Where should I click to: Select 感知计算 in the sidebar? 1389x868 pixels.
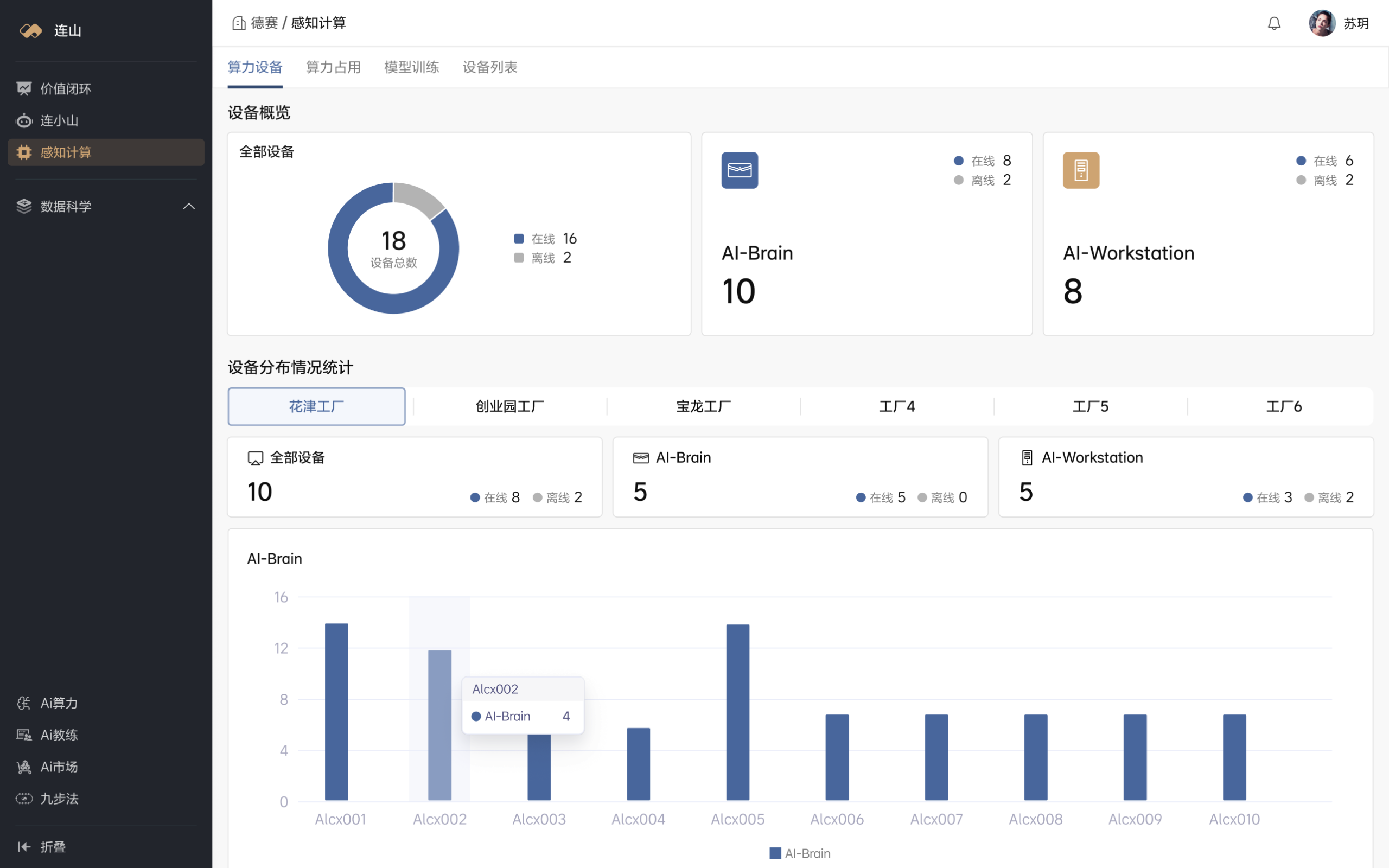[x=106, y=152]
